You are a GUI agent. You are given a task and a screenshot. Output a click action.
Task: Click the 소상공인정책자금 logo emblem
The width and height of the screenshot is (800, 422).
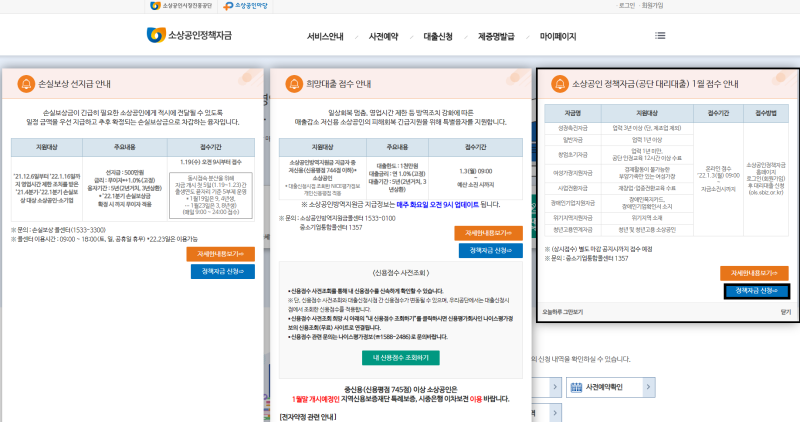tap(156, 35)
